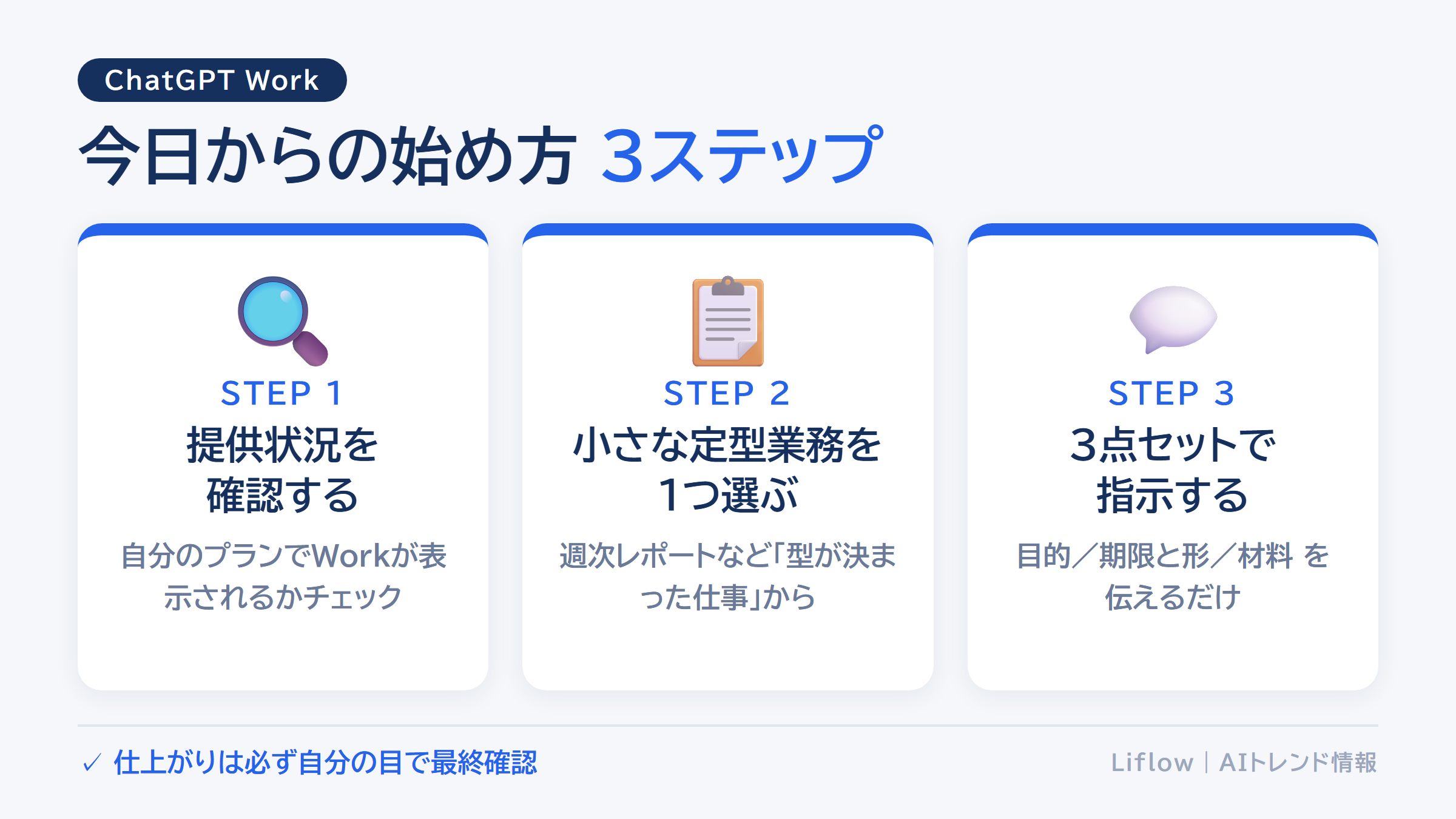The width and height of the screenshot is (1456, 819).
Task: Click the magnifying glass icon
Action: click(x=283, y=321)
